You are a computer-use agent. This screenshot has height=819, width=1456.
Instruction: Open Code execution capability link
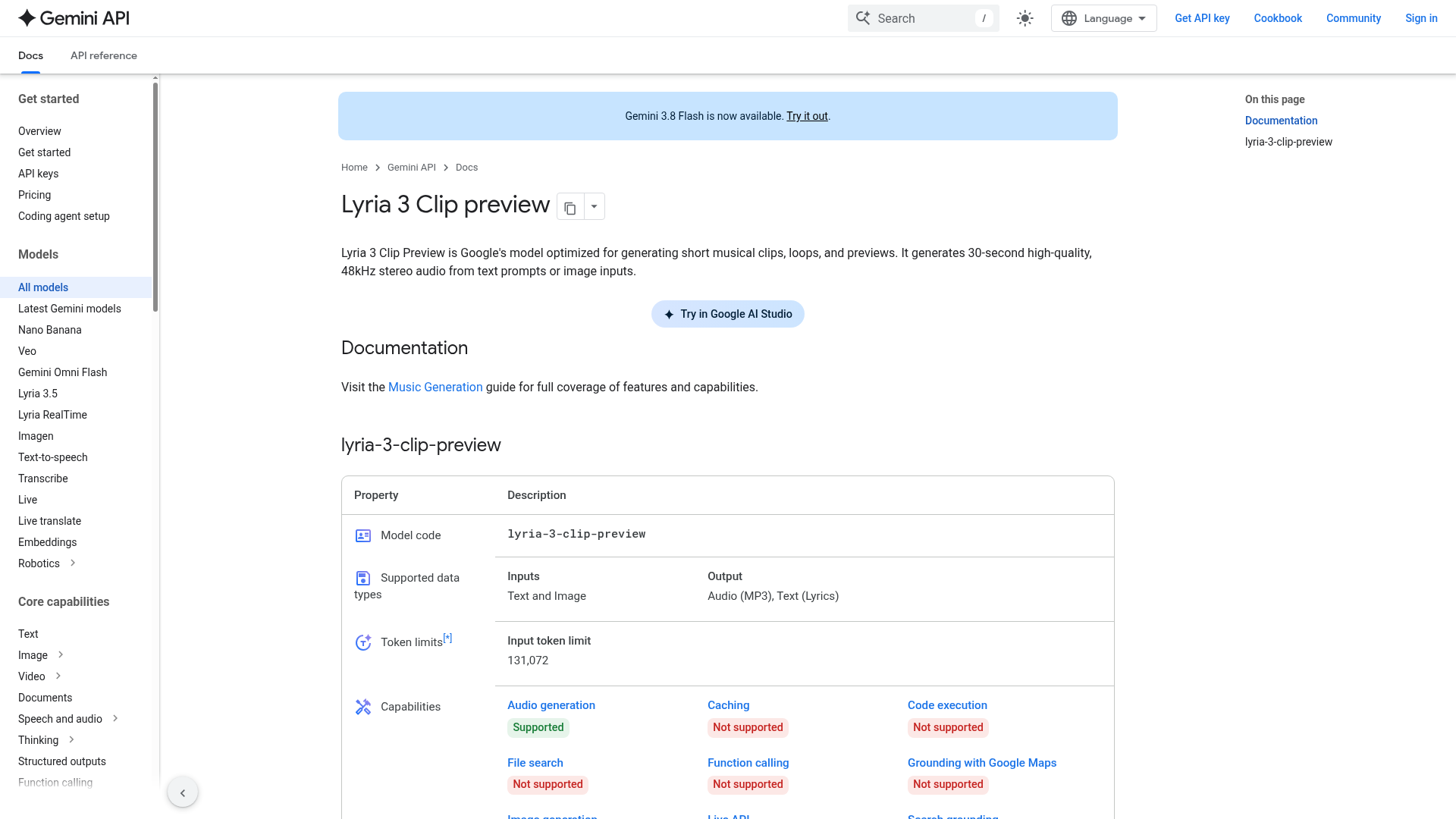click(947, 705)
